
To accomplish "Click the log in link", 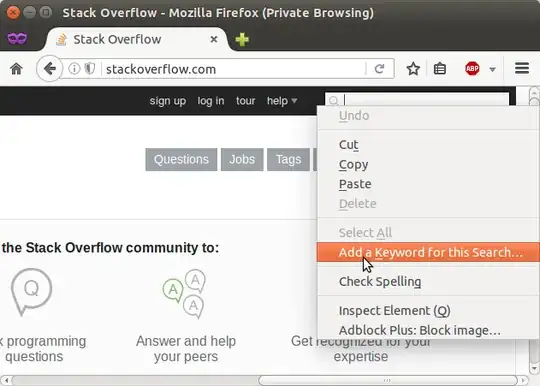I will pos(211,101).
